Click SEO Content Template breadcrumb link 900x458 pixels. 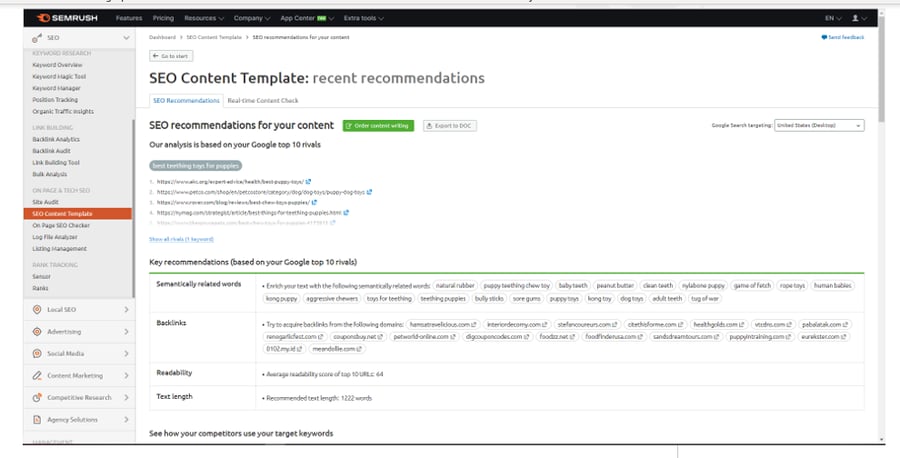[214, 37]
